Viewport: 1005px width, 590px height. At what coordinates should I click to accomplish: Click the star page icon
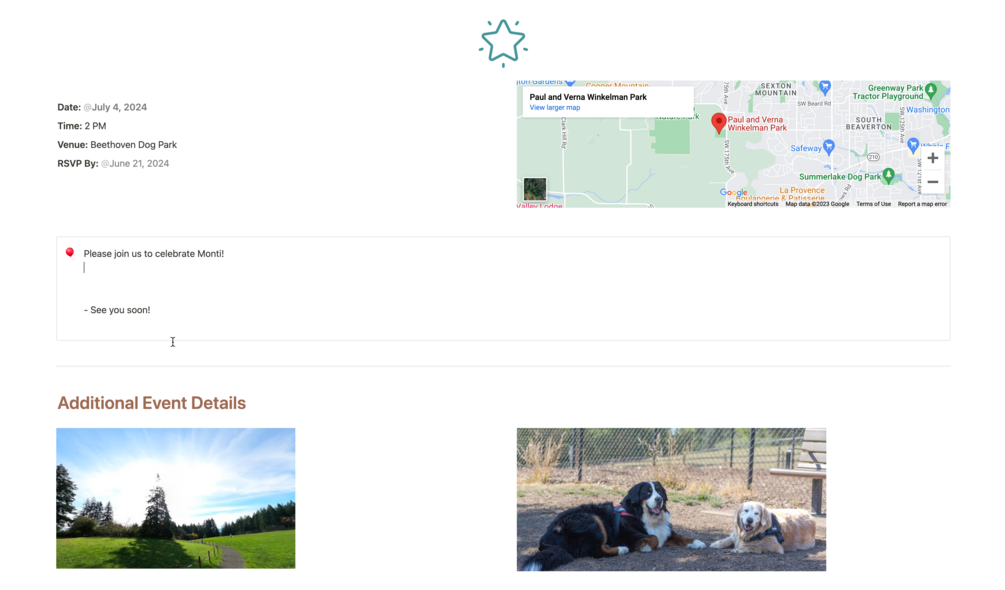(503, 43)
